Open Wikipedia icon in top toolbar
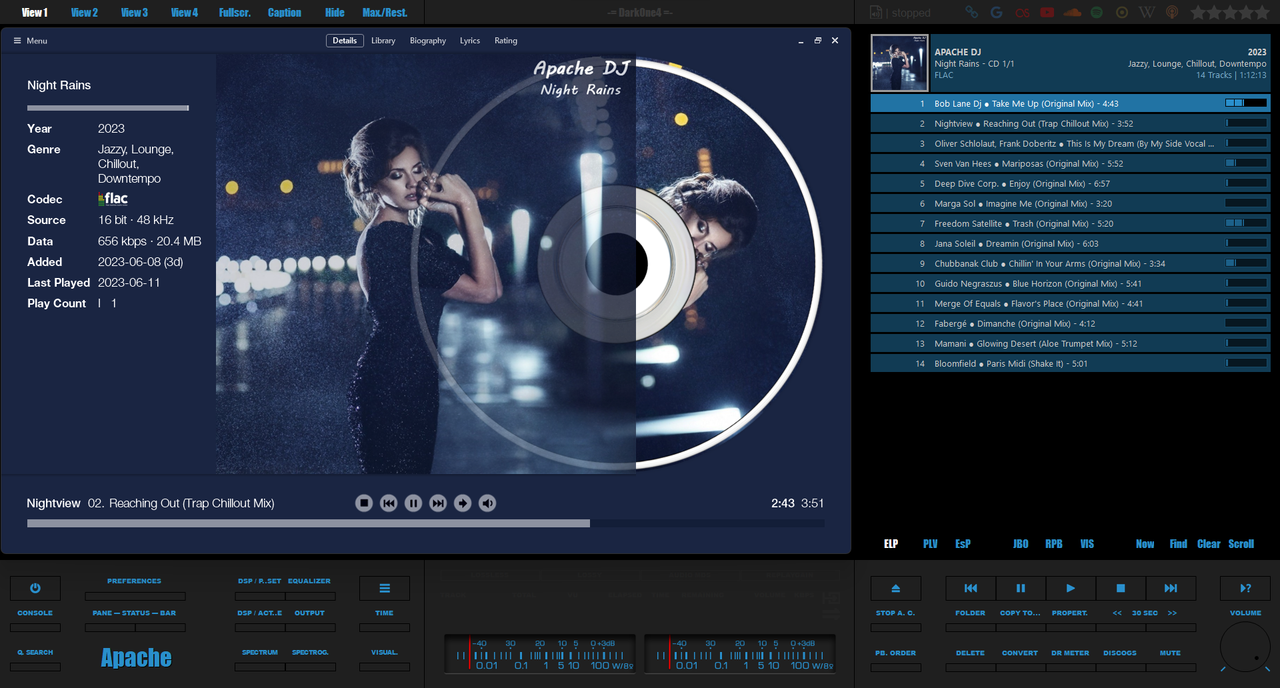 click(x=1147, y=12)
